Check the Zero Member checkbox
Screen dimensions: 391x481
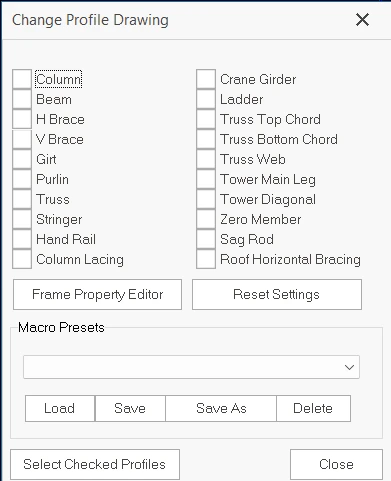click(x=206, y=219)
